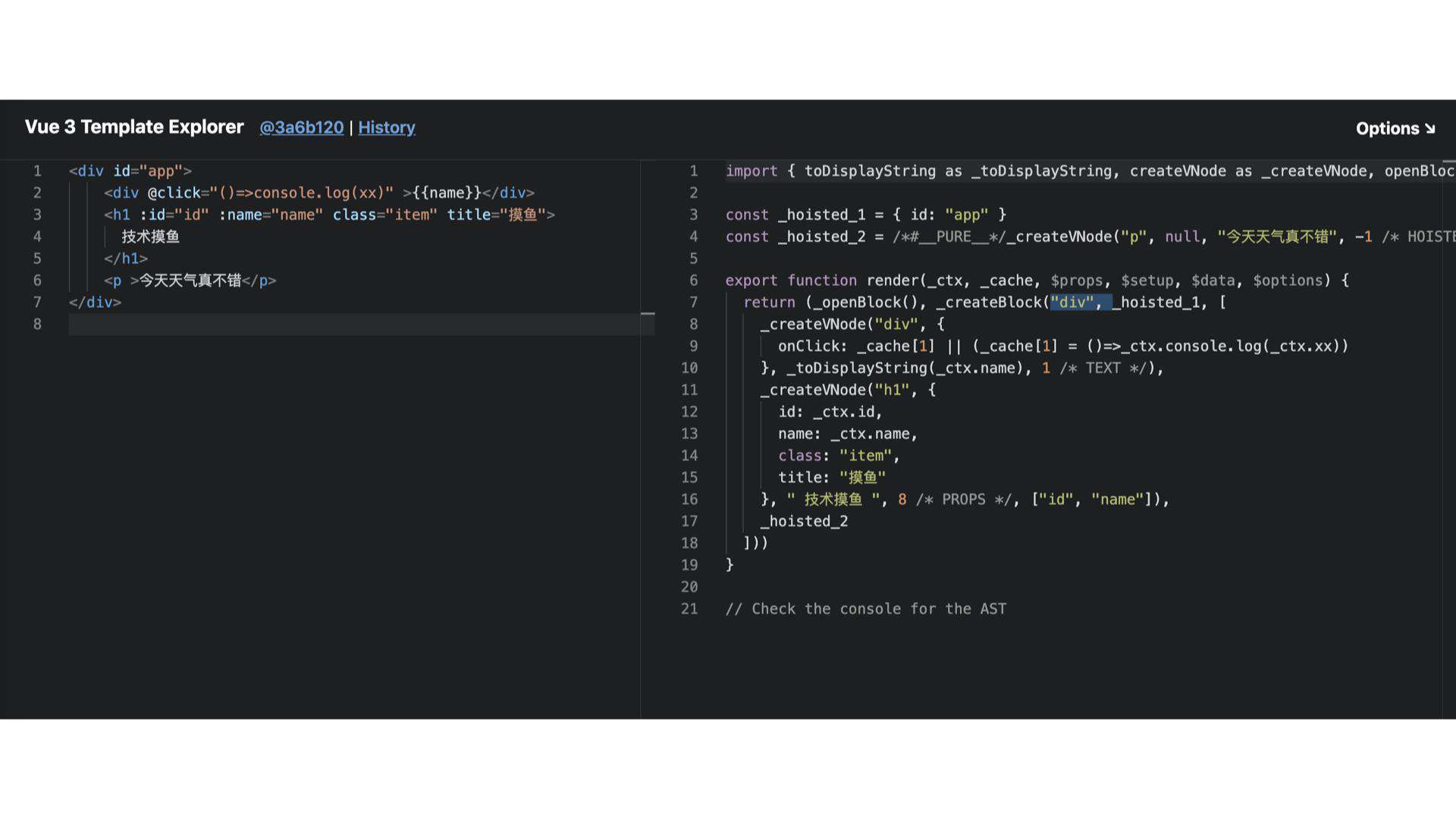Click the highlighted "div" in _createBlock call
This screenshot has height=819, width=1456.
pos(1072,302)
